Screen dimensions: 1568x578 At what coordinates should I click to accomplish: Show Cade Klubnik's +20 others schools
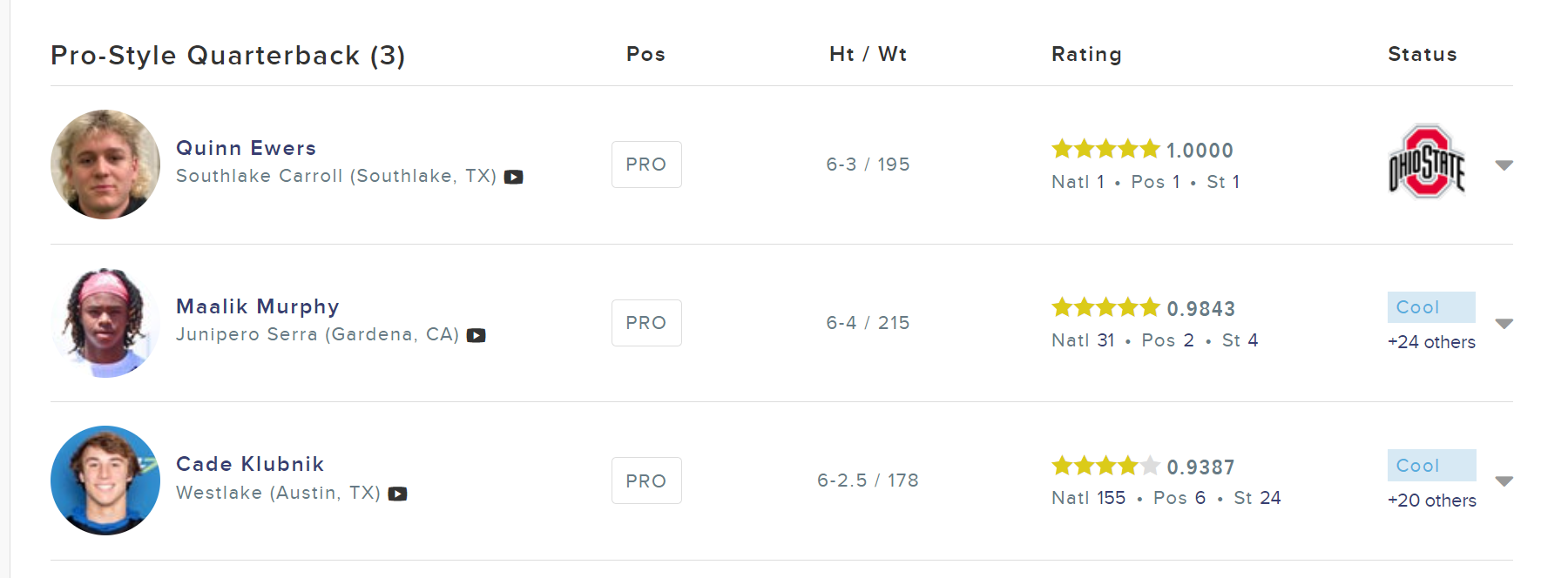(x=1431, y=501)
